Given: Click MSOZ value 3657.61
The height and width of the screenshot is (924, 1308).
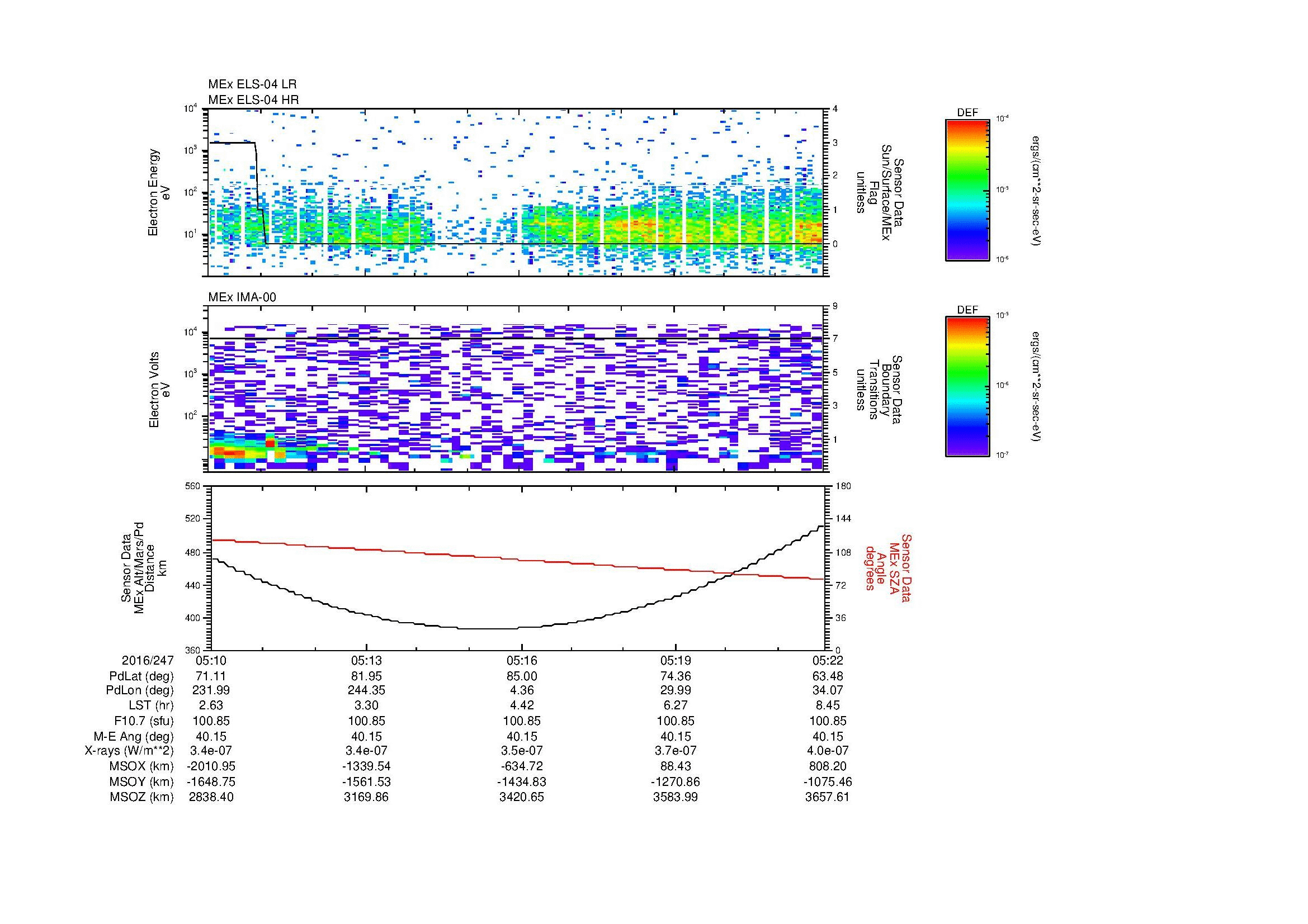Looking at the screenshot, I should coord(827,797).
